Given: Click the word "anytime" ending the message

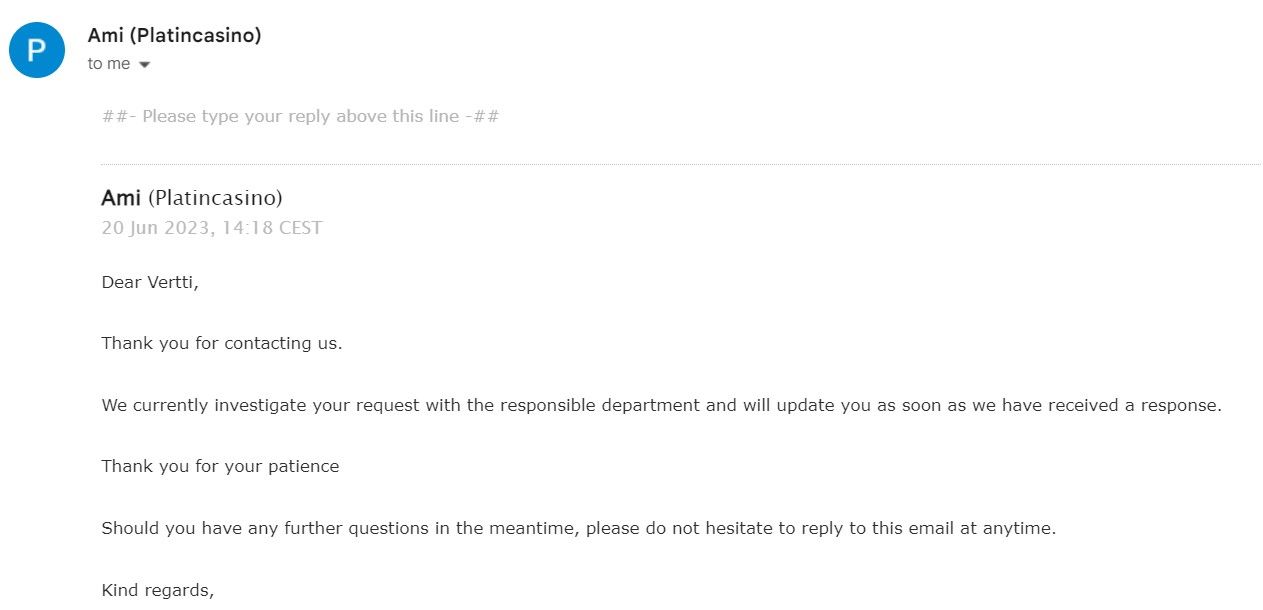Looking at the screenshot, I should tap(1016, 528).
